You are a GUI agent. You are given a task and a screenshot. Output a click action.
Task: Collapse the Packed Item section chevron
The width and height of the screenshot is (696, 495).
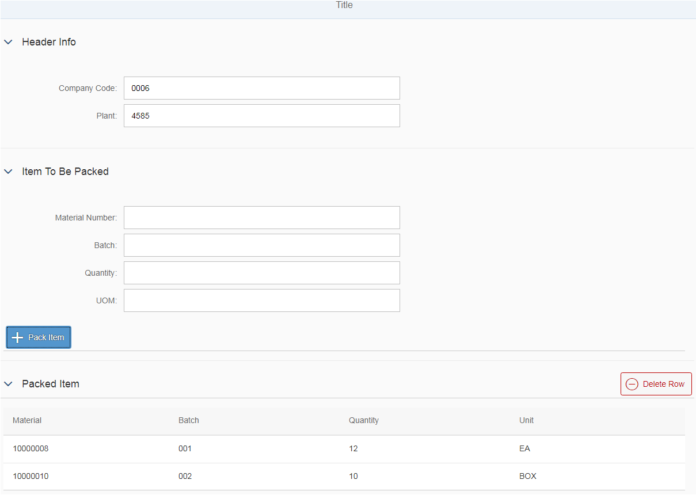point(8,384)
